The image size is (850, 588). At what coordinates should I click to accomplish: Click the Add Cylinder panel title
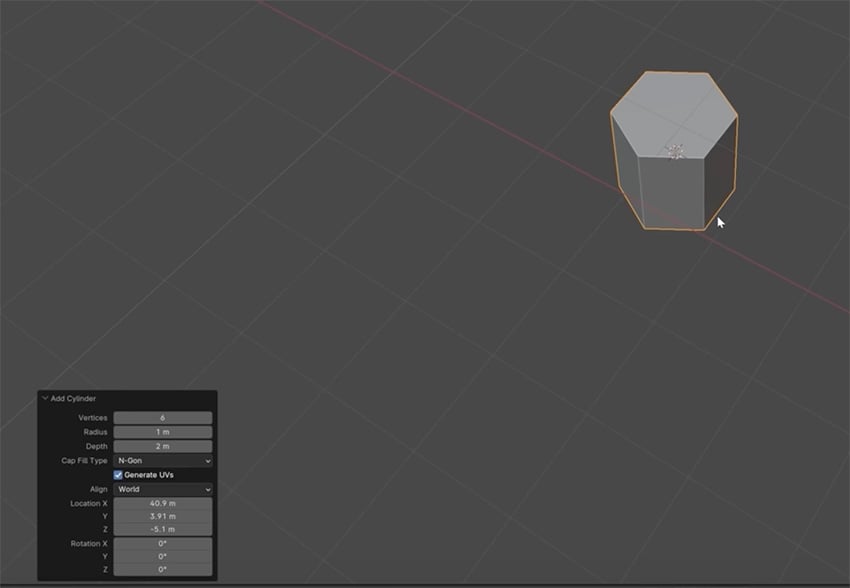(73, 398)
